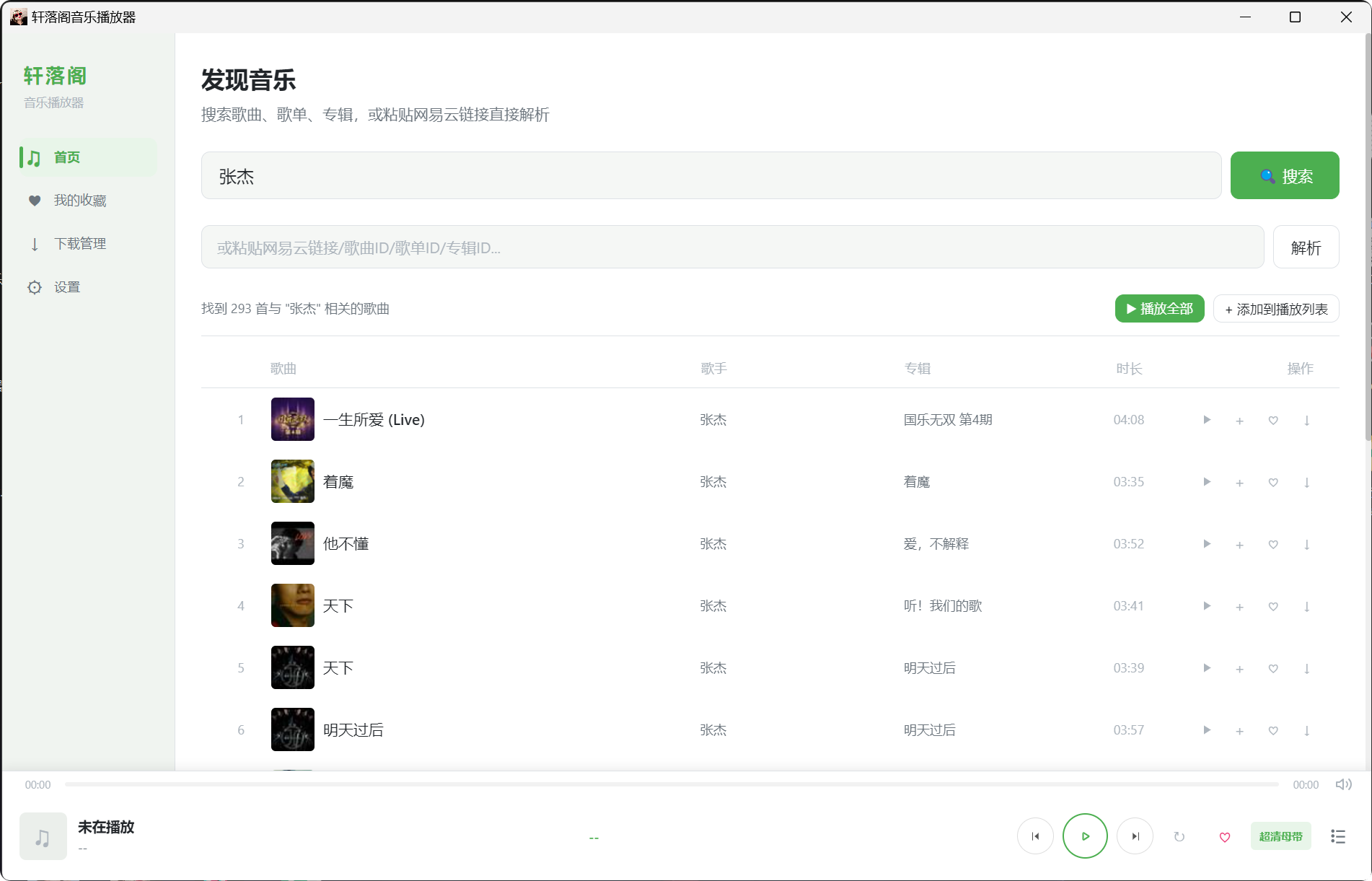Open the 设置 settings page
Image resolution: width=1372 pixels, height=881 pixels.
(x=88, y=287)
